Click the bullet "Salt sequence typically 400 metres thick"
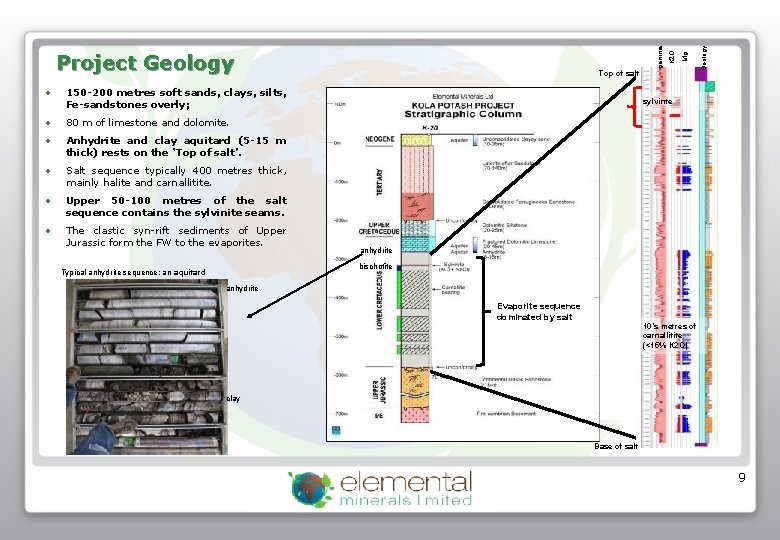The image size is (780, 540). point(176,177)
